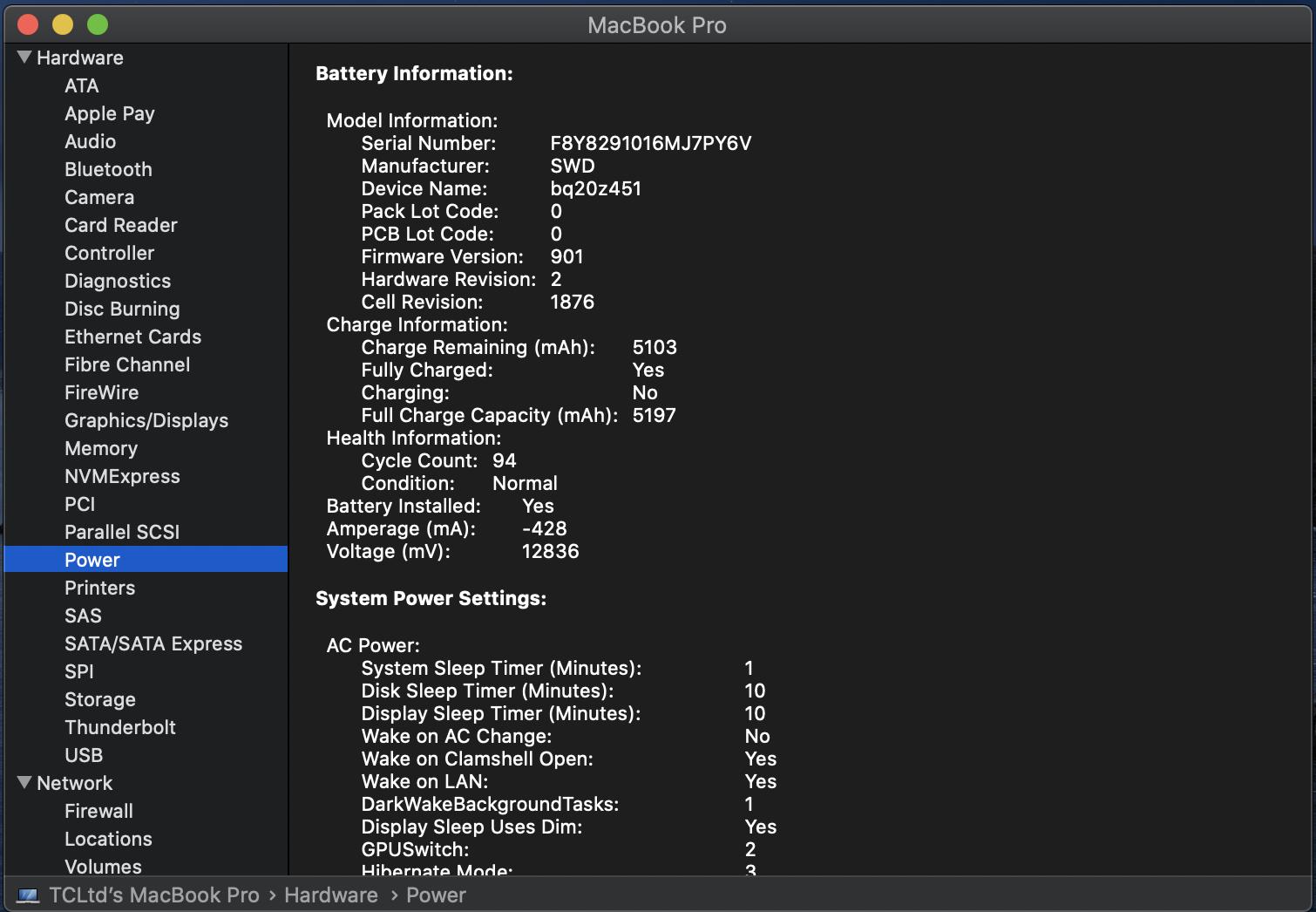Screen dimensions: 1316x912
Task: Click the MacBook Pro window title
Action: pos(657,25)
